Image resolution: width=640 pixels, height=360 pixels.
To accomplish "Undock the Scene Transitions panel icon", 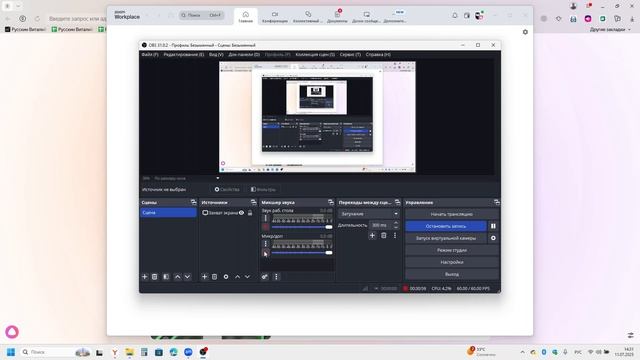I will point(398,202).
